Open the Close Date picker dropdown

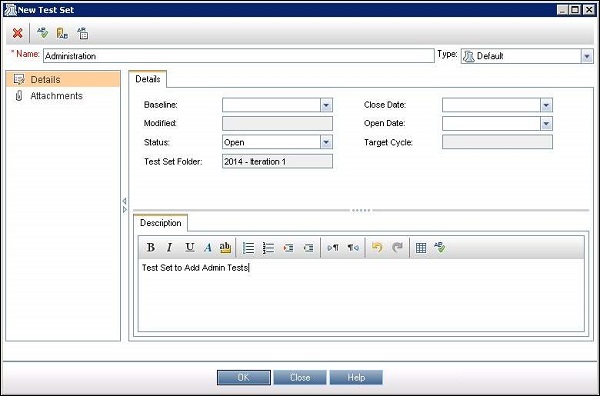(x=546, y=105)
